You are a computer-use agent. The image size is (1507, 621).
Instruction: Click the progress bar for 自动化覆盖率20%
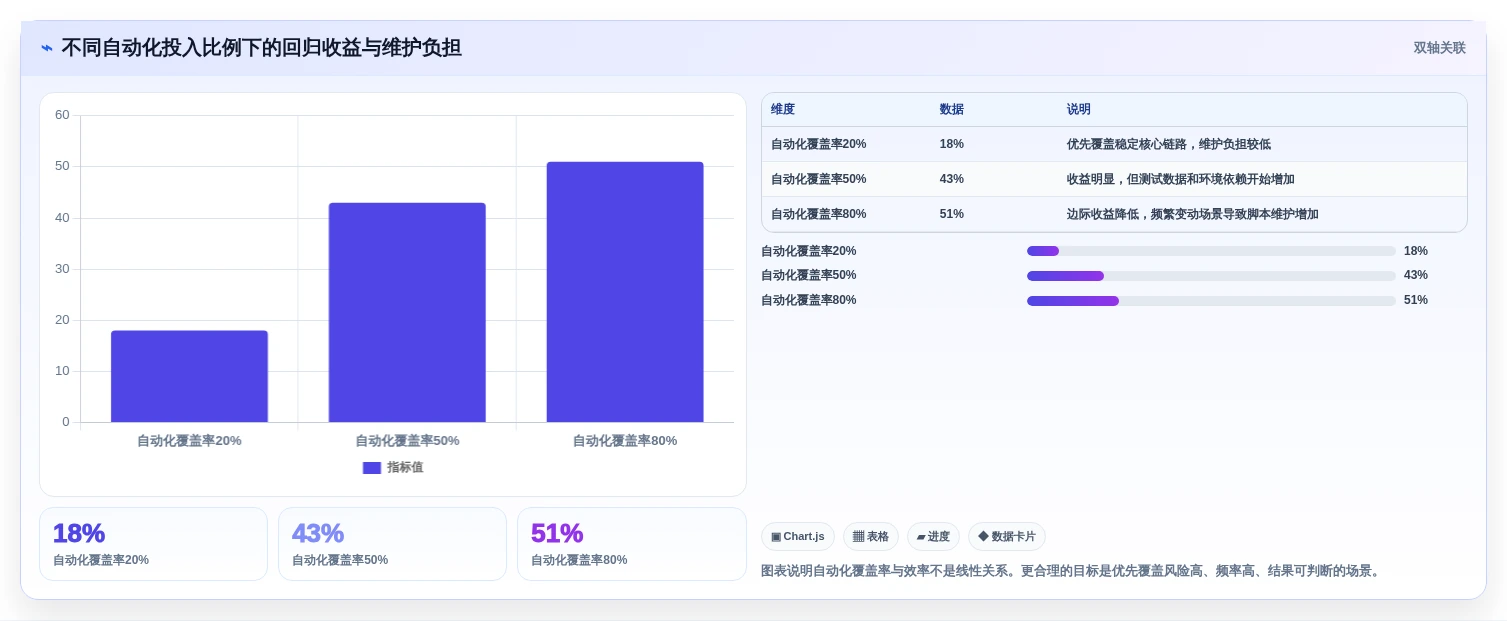click(x=1211, y=251)
